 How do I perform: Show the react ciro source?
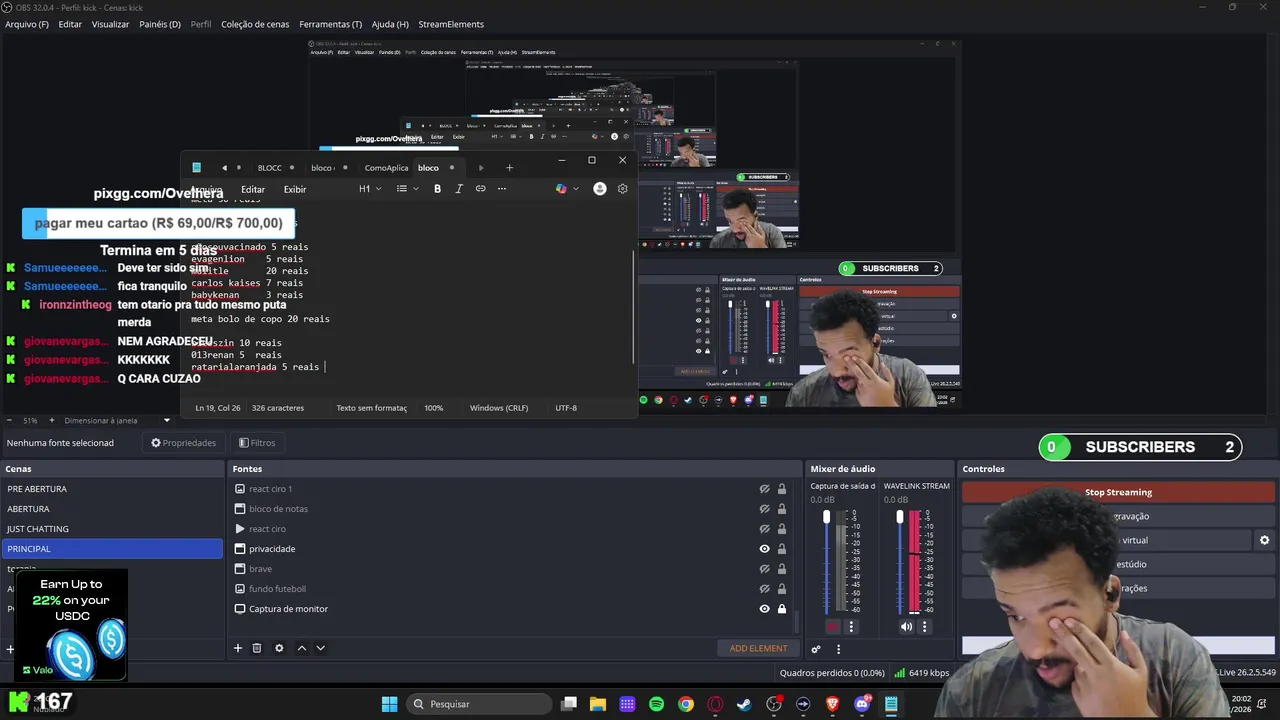(764, 529)
